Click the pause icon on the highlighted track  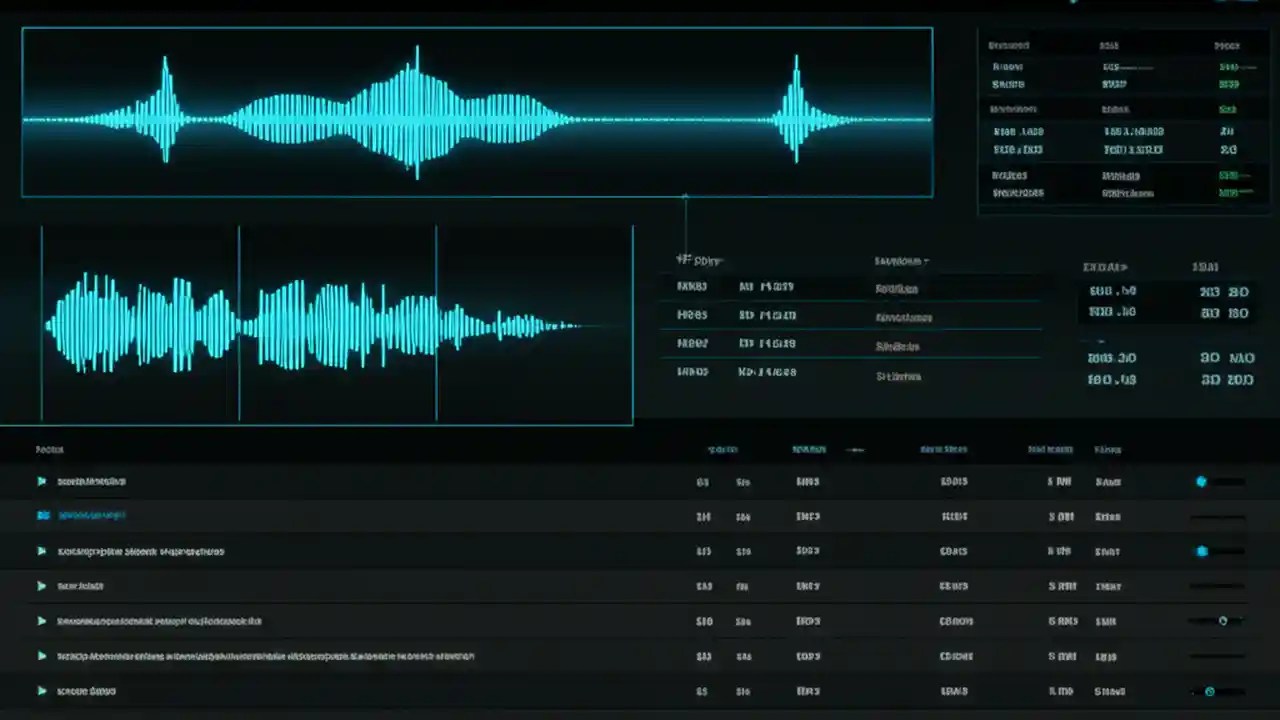[x=42, y=516]
